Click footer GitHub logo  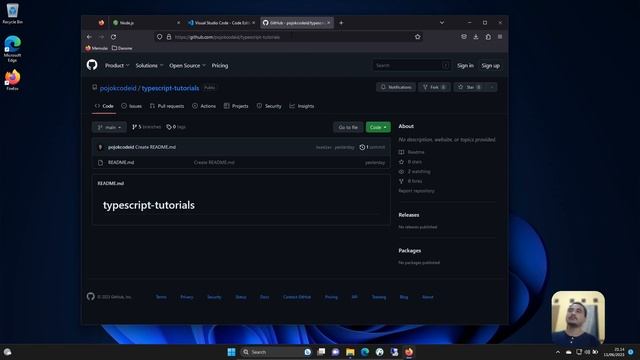91,296
